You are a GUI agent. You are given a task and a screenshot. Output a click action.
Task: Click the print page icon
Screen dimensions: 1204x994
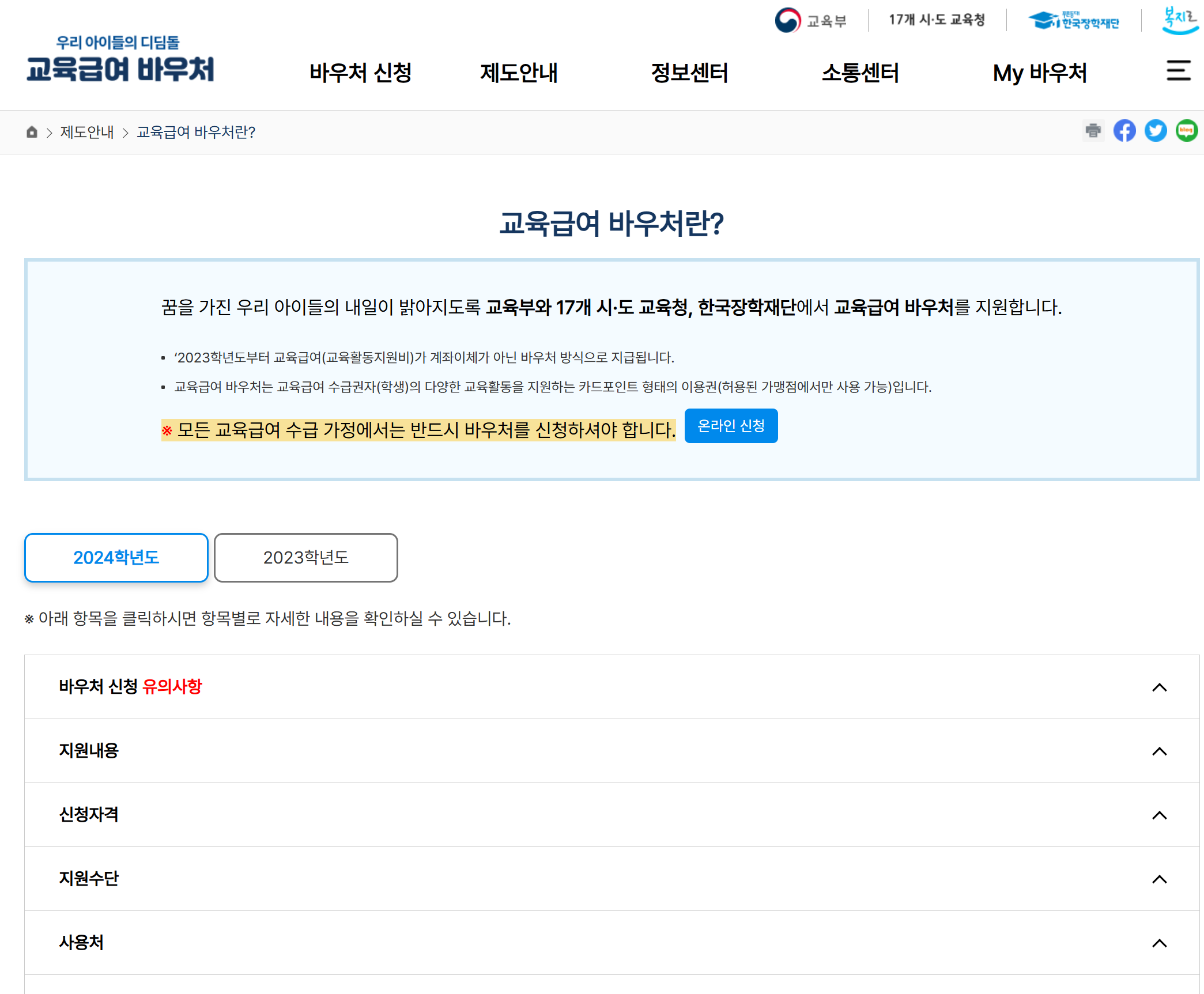pos(1093,131)
